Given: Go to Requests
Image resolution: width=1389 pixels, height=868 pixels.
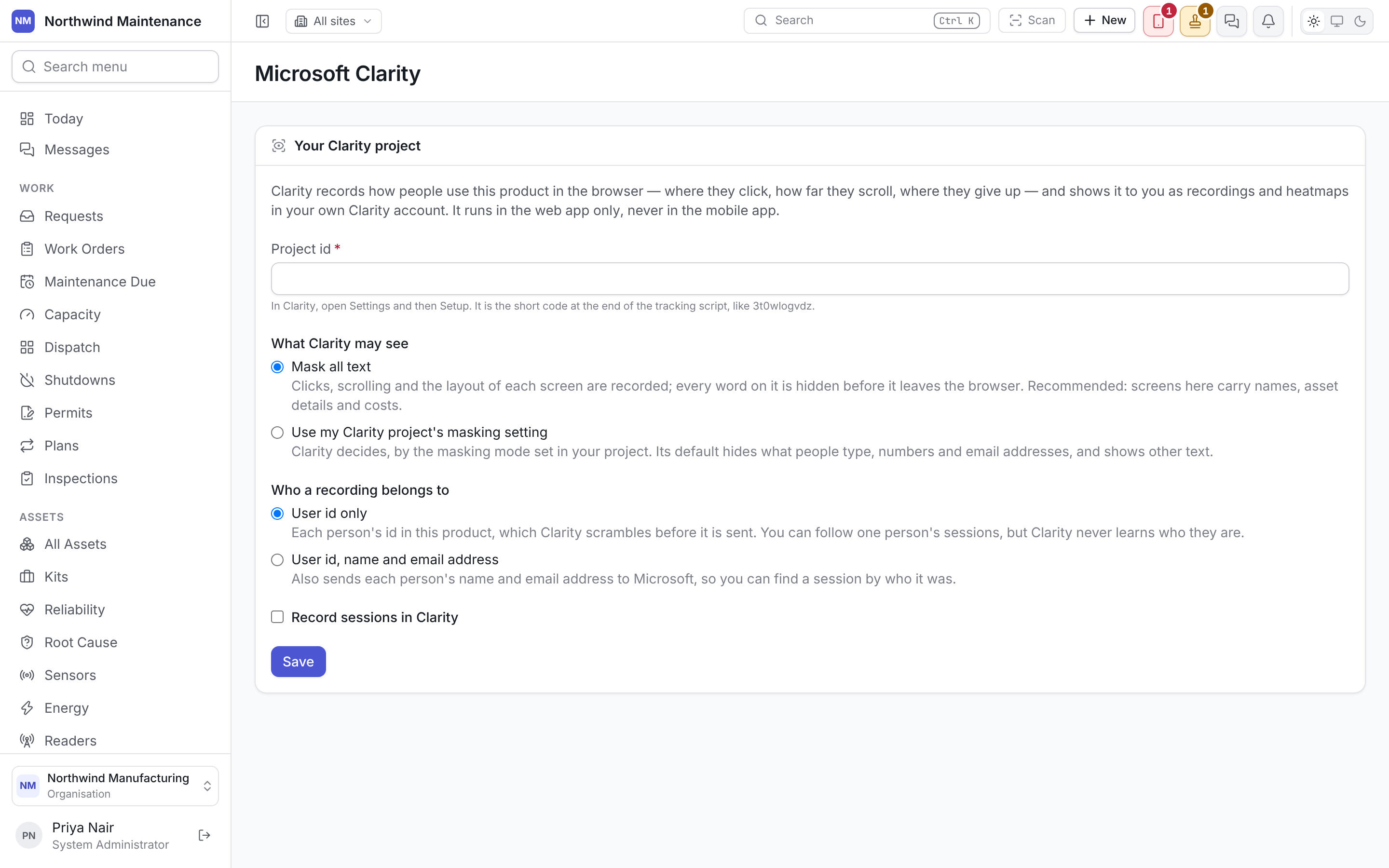Looking at the screenshot, I should [115, 216].
